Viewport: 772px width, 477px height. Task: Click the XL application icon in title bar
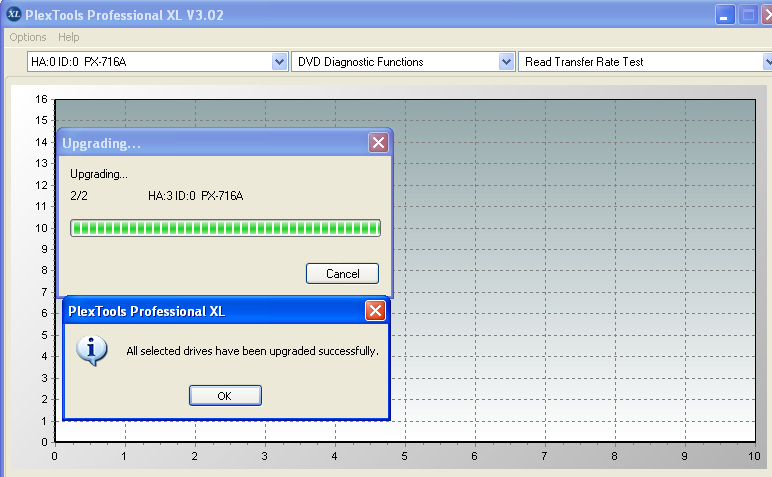click(x=13, y=14)
